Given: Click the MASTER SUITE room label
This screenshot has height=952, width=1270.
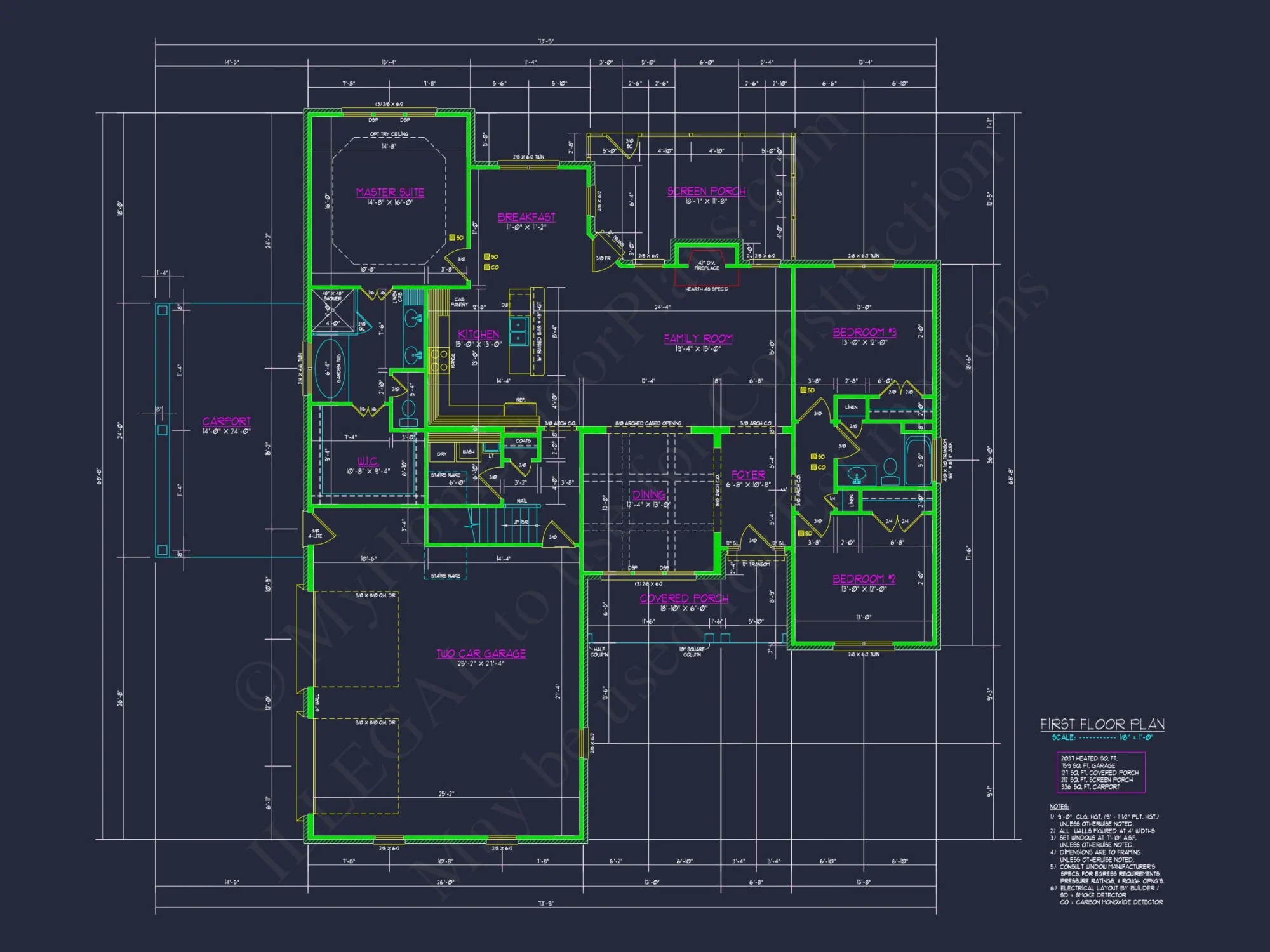Looking at the screenshot, I should 390,192.
